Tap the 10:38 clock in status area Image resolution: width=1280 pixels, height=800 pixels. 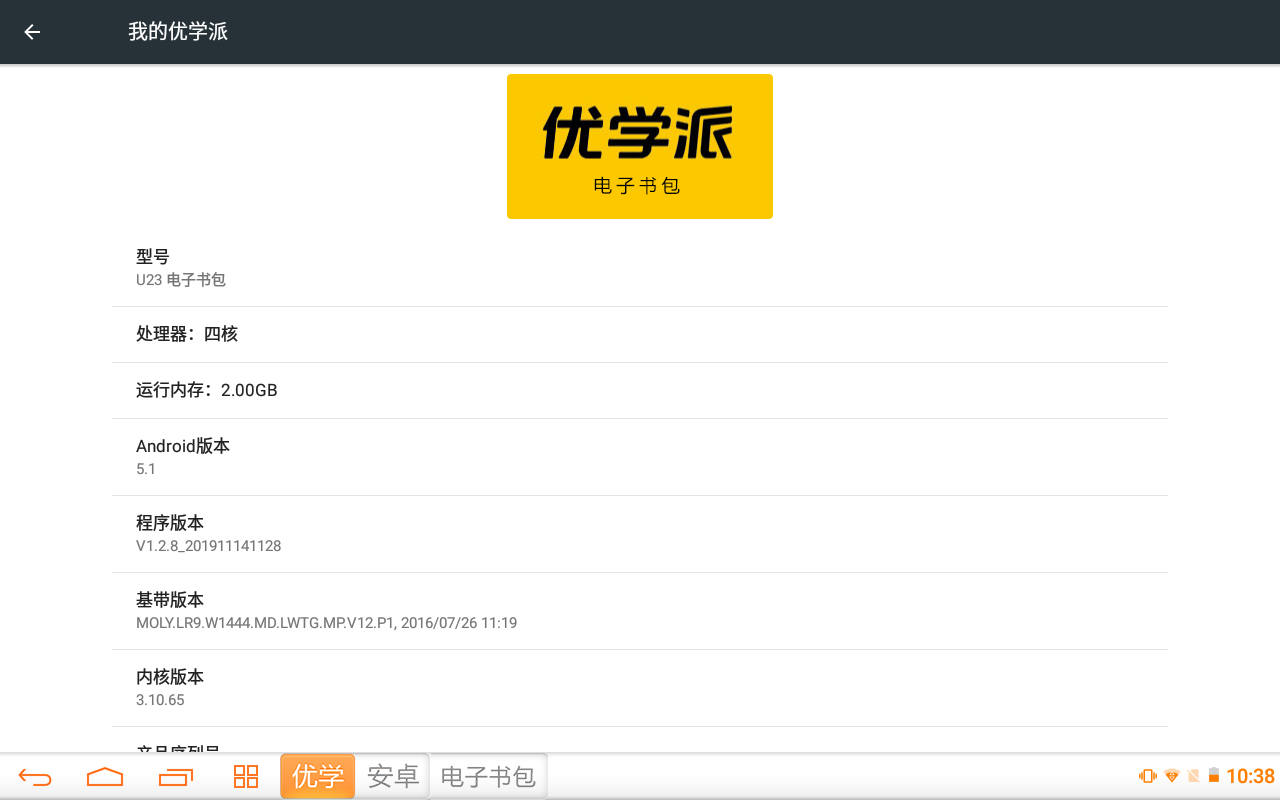[1250, 776]
